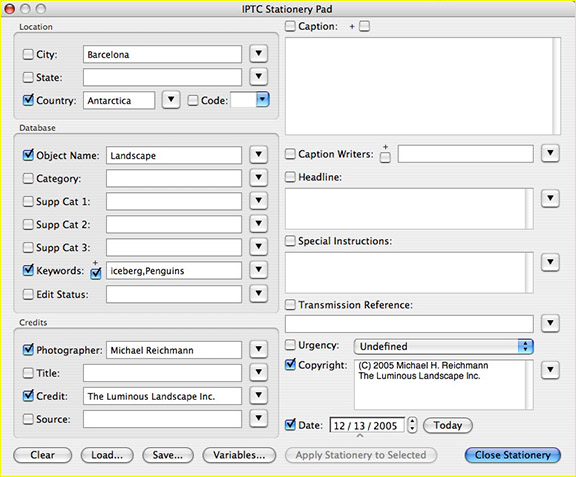576x477 pixels.
Task: Click into the State text field
Action: pos(162,77)
